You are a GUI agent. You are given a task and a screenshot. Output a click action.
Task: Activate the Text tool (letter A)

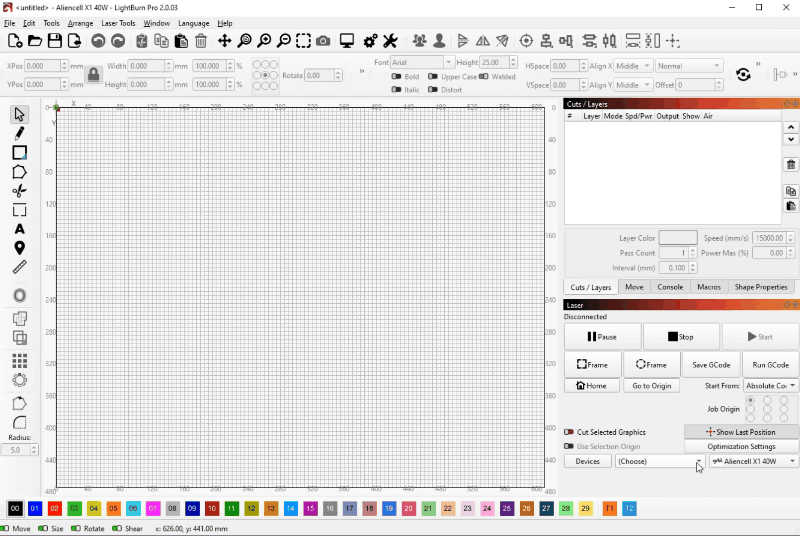click(x=19, y=229)
